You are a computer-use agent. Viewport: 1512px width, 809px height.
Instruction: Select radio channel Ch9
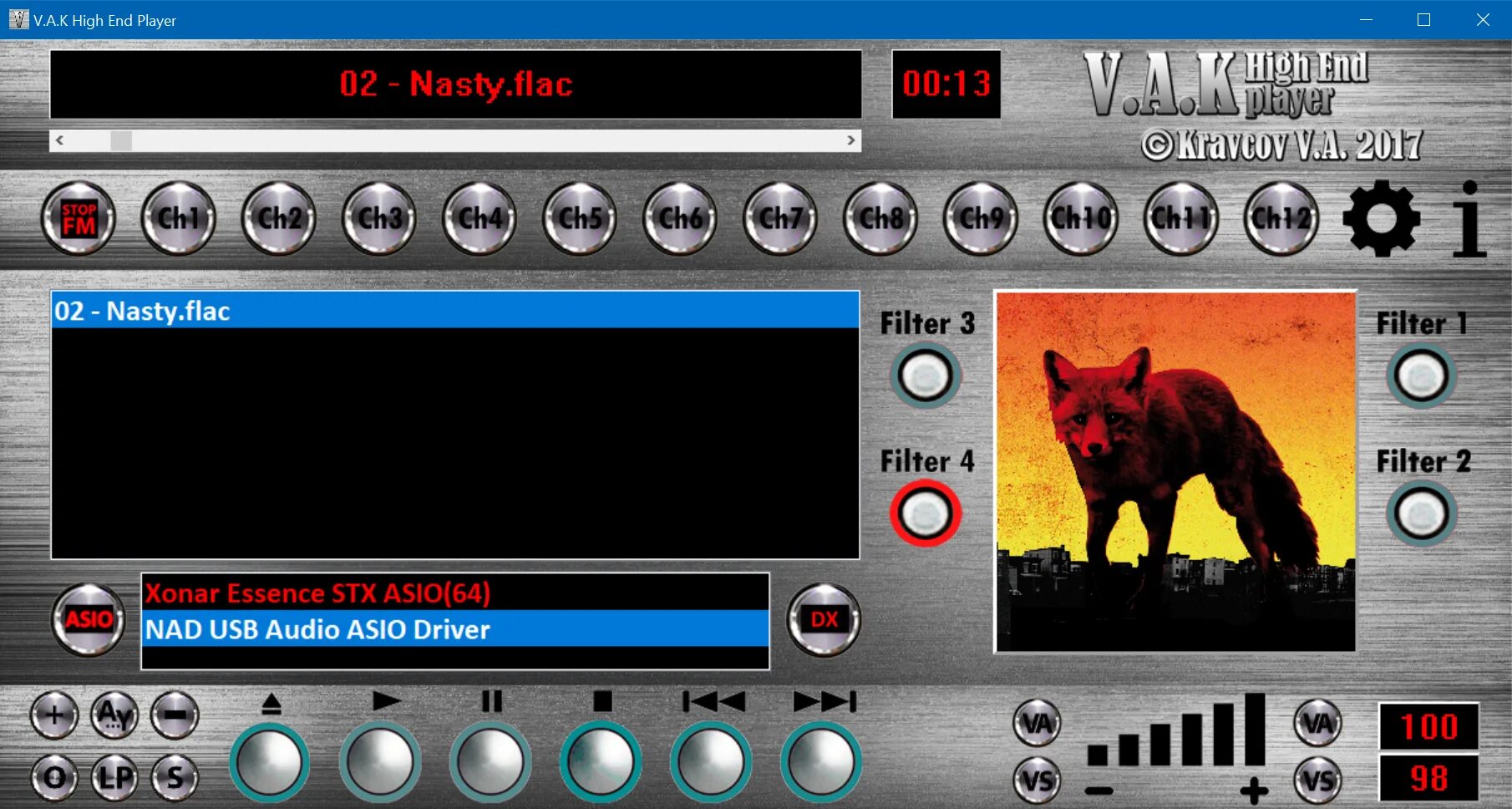[x=981, y=219]
